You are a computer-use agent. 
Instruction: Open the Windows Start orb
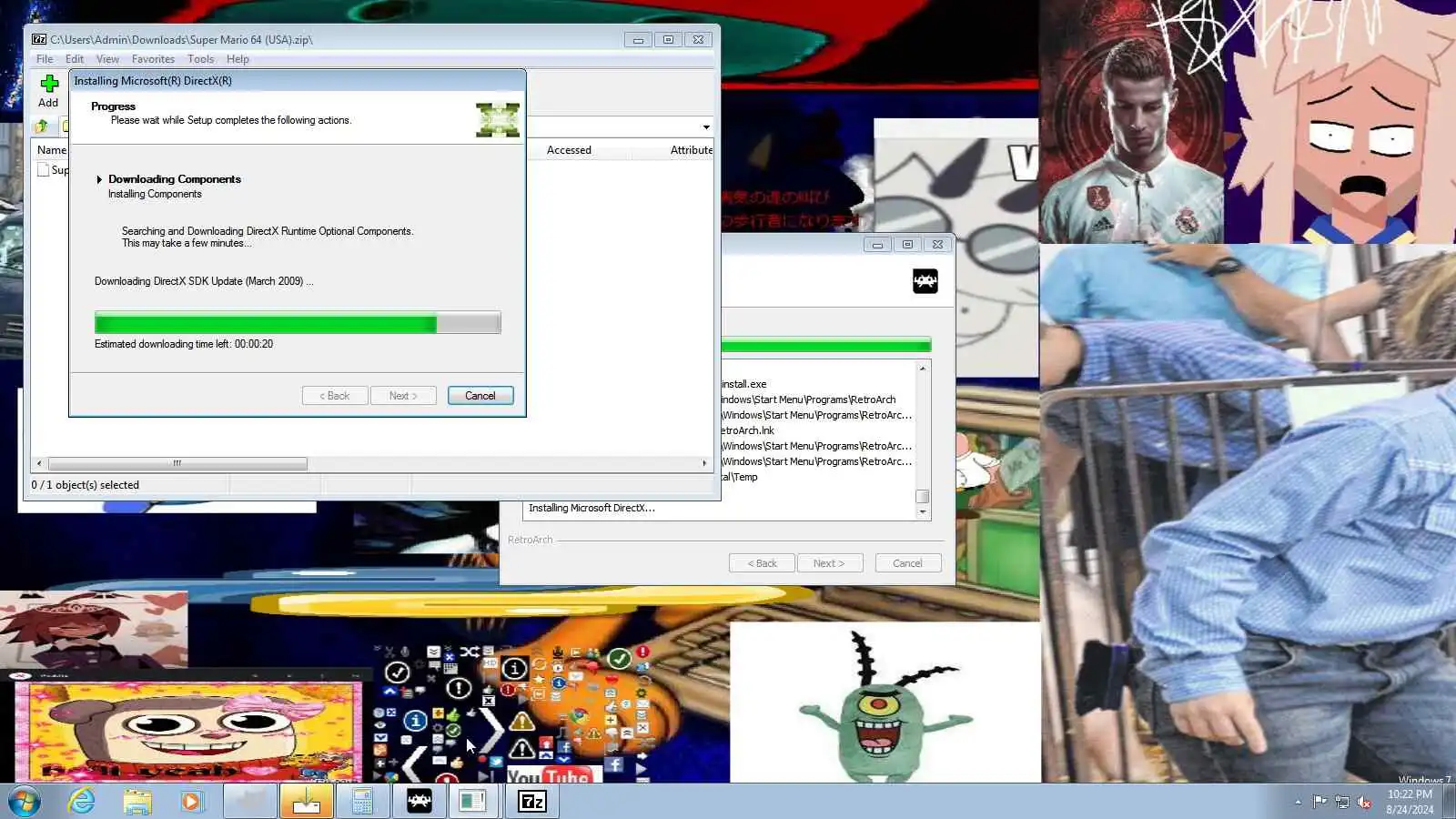pos(25,802)
